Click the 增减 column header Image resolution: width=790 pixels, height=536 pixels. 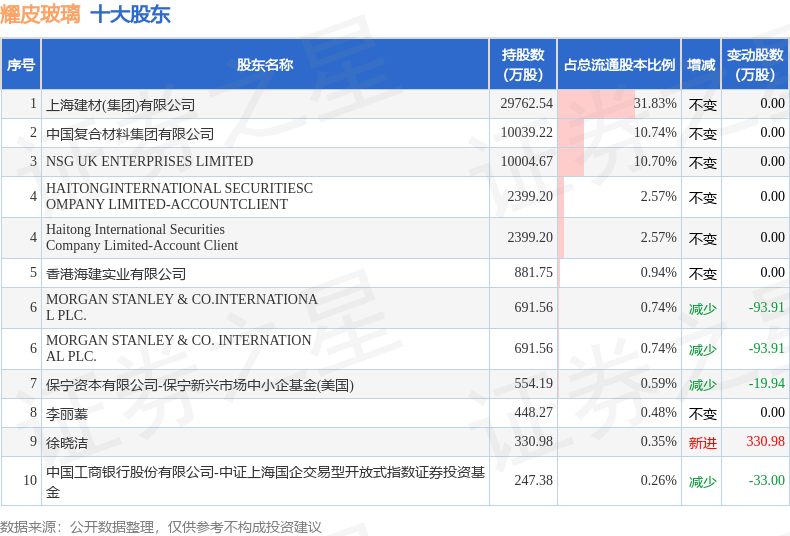point(701,64)
